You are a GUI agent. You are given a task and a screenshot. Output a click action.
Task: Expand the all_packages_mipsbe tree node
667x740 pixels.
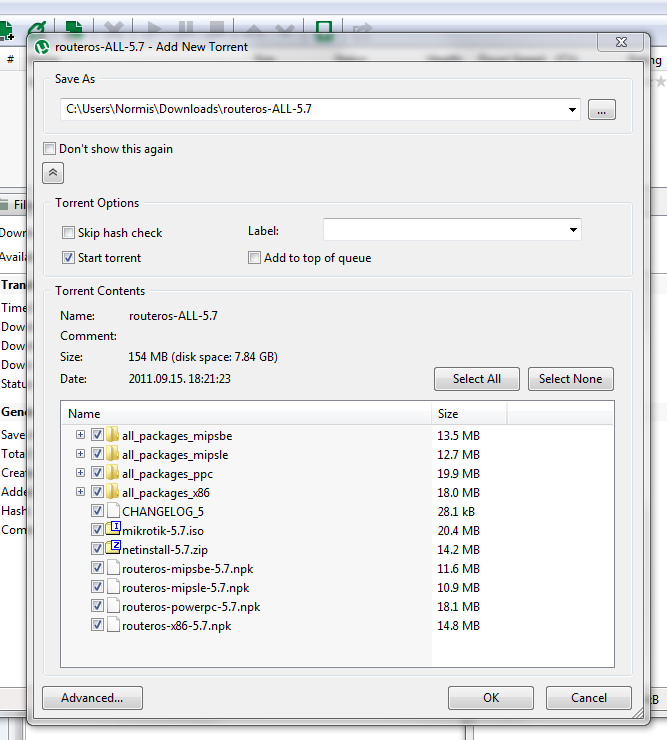click(x=80, y=435)
